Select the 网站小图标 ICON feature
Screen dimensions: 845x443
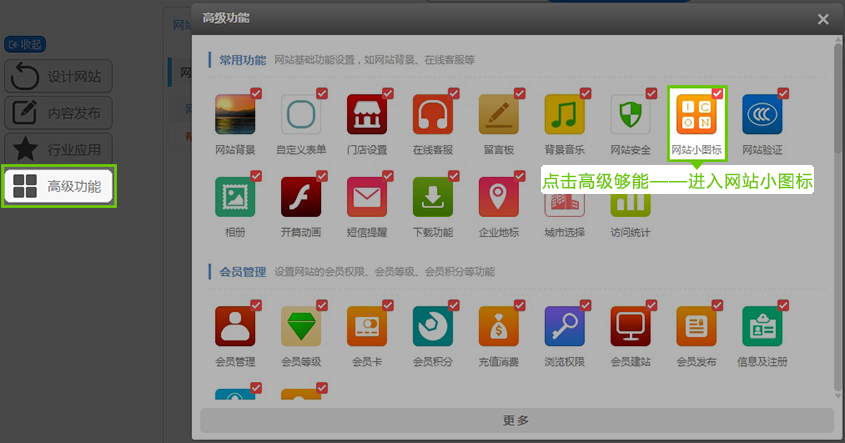pyautogui.click(x=696, y=115)
